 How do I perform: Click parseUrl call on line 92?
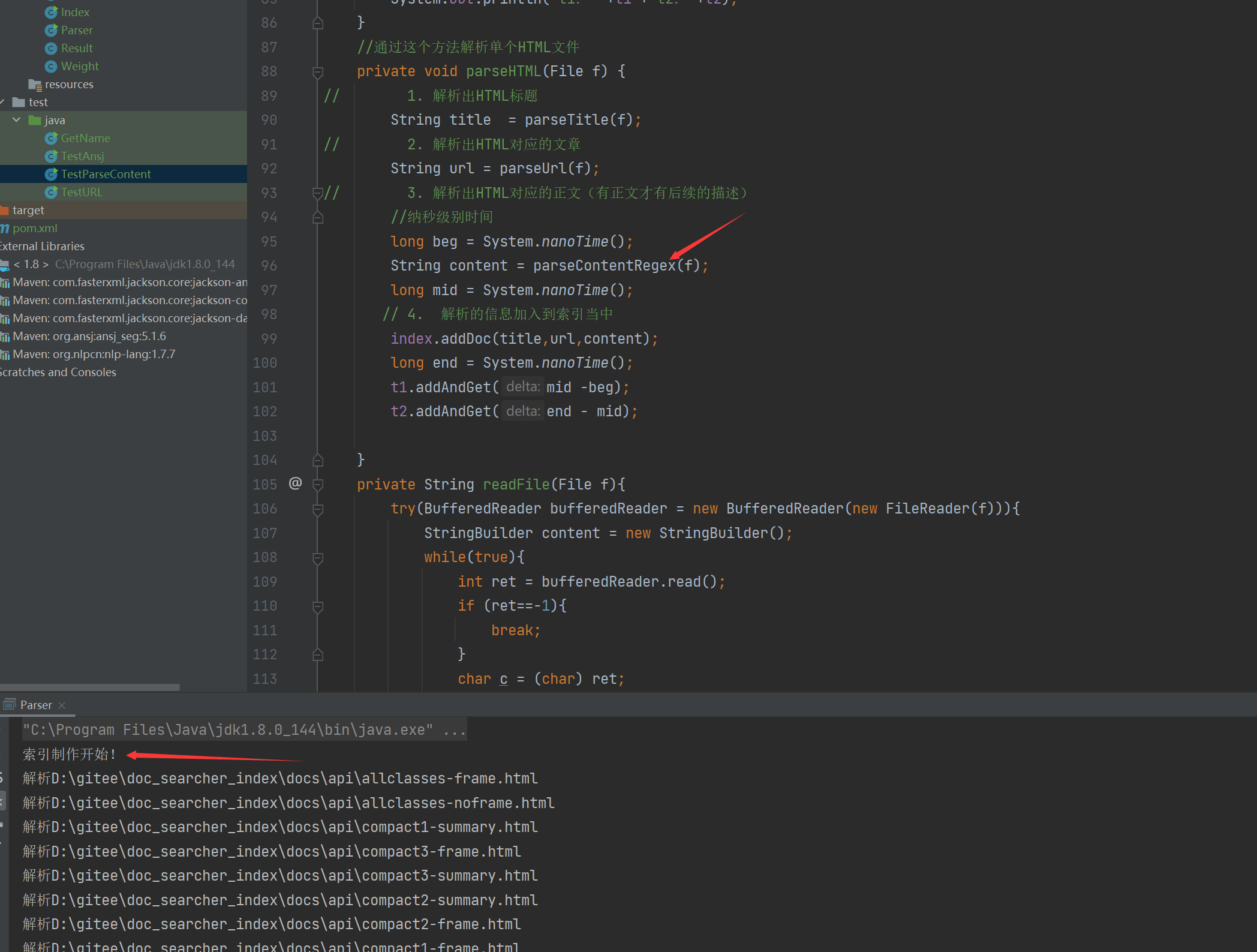point(533,169)
